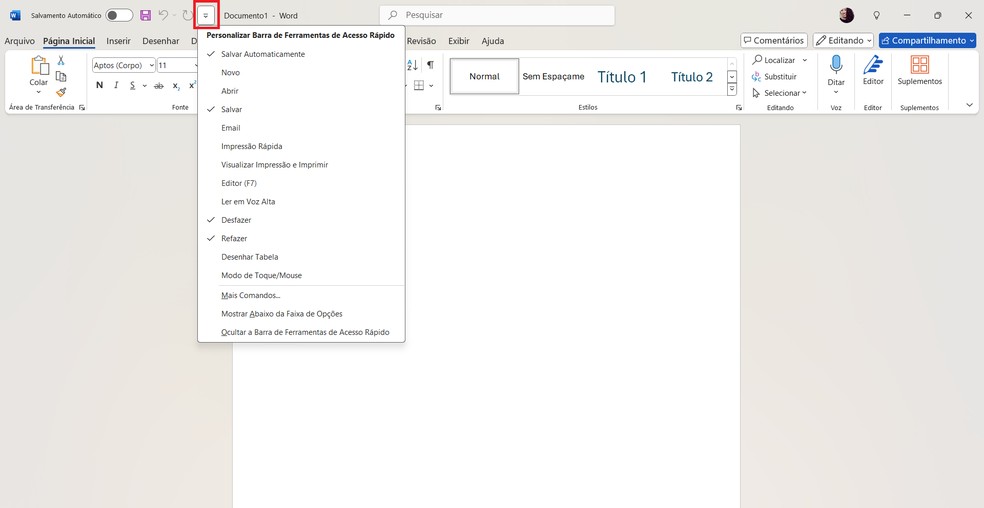Apply italic with the I button
The image size is (984, 508).
click(x=116, y=85)
